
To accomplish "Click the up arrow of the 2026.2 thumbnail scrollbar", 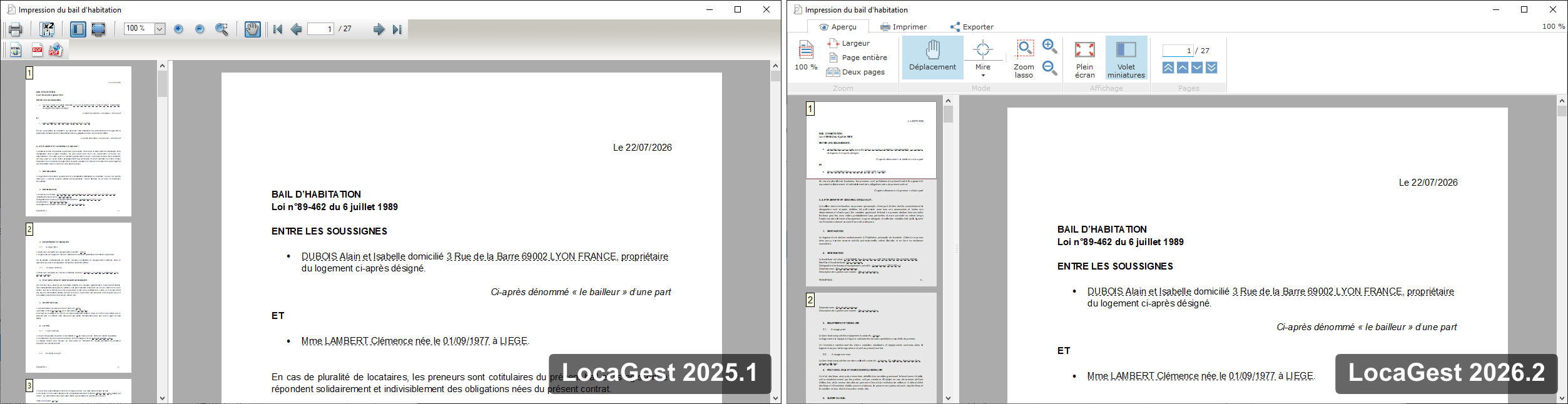I will pos(948,100).
